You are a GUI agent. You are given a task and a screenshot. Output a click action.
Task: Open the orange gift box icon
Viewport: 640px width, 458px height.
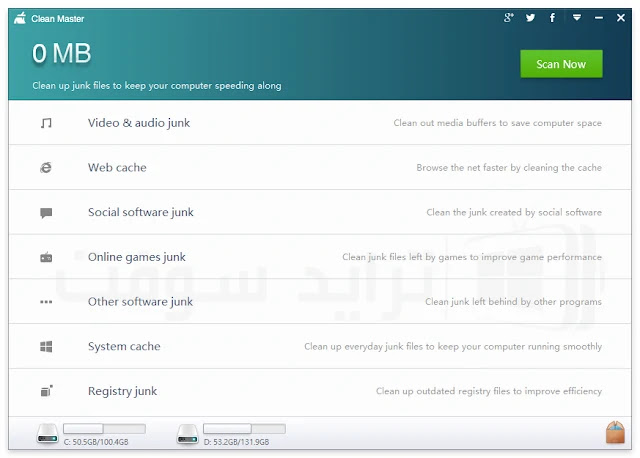[x=616, y=432]
